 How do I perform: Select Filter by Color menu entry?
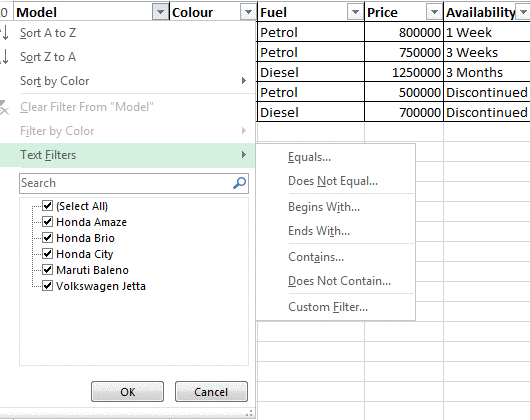[127, 131]
